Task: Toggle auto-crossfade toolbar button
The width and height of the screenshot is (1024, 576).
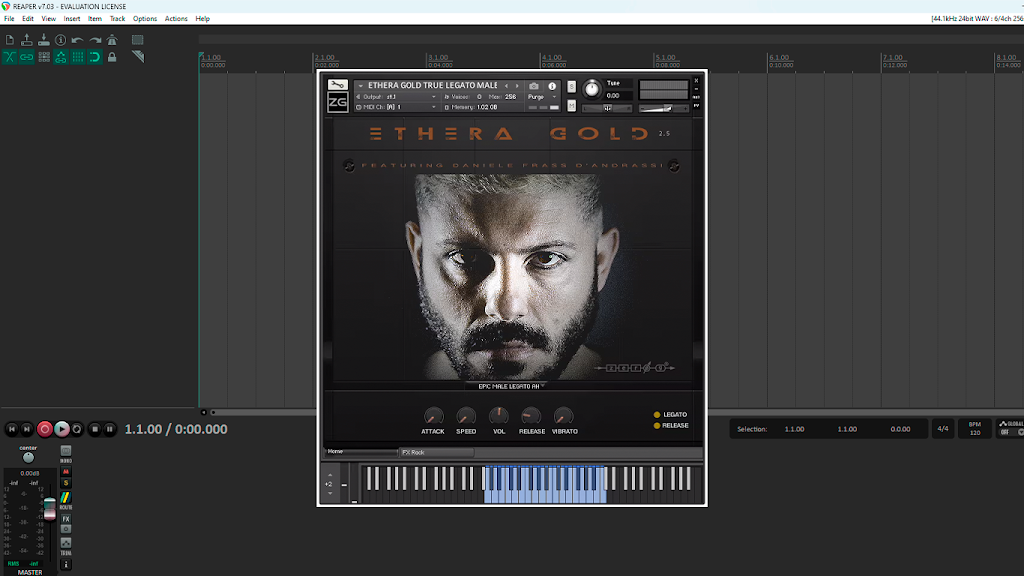Action: point(10,57)
